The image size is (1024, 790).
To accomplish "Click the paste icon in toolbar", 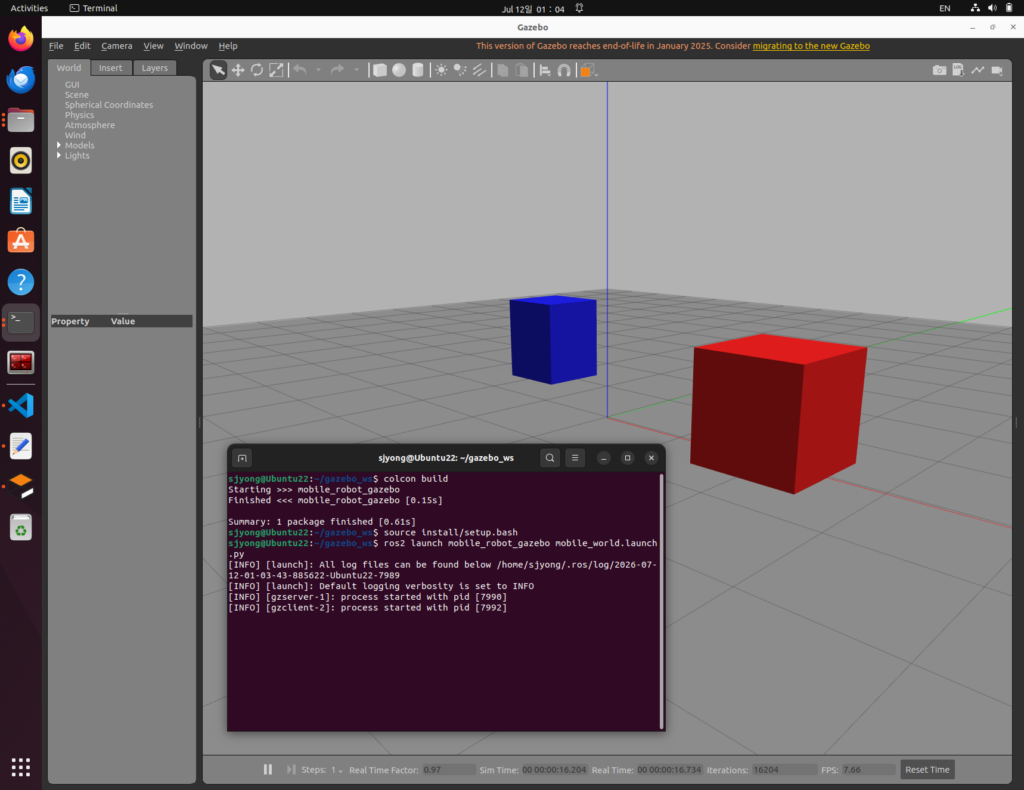I will 522,70.
